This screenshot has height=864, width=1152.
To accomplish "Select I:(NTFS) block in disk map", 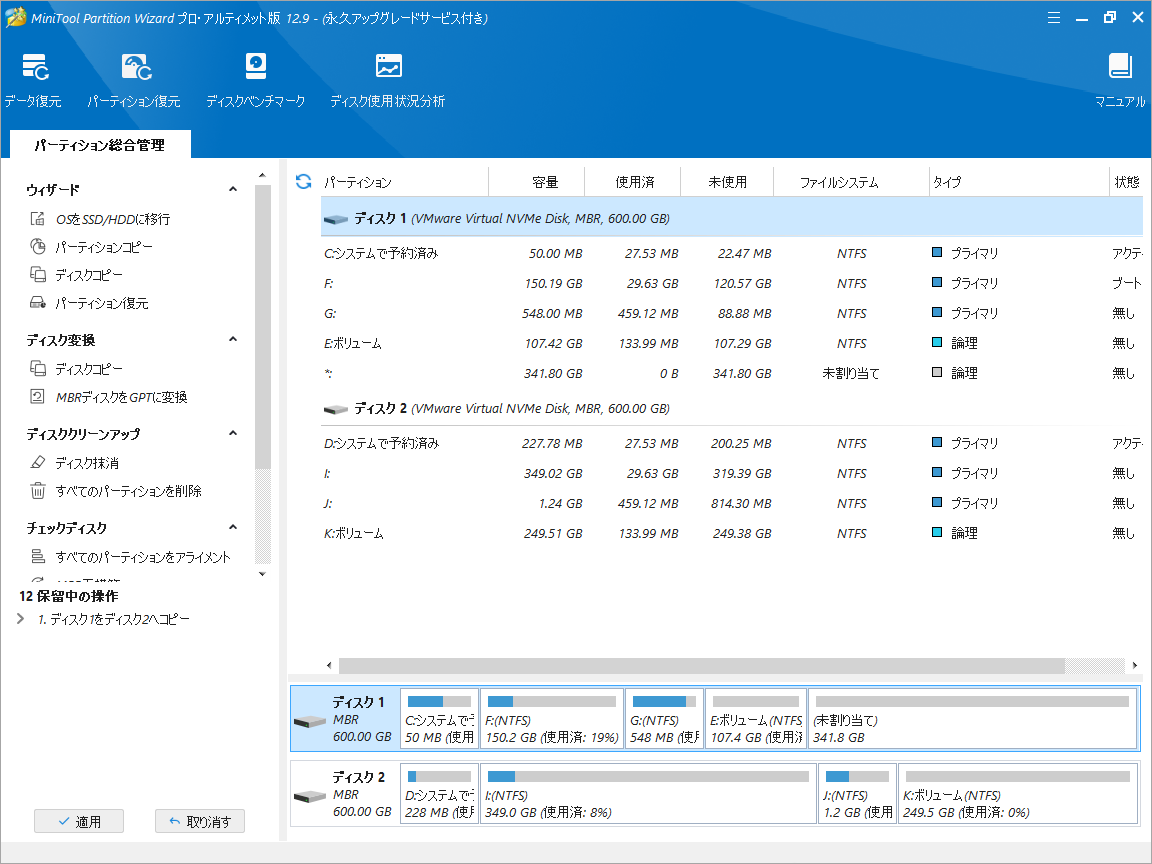I will pyautogui.click(x=648, y=793).
